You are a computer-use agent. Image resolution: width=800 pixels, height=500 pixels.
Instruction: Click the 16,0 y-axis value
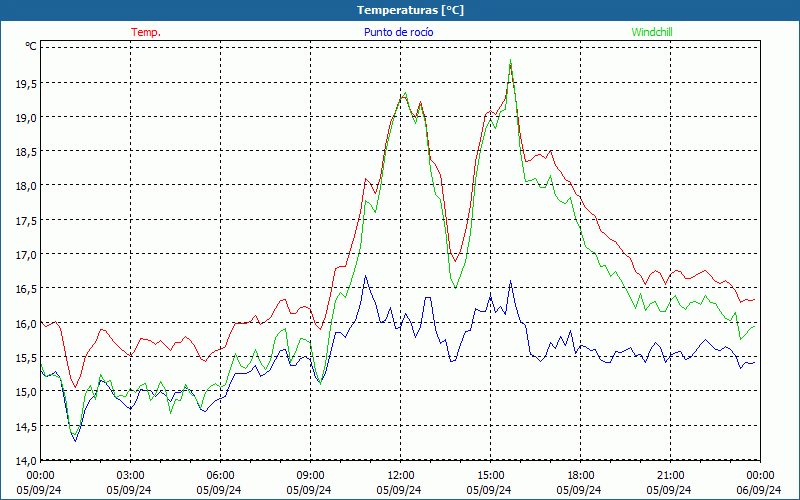pyautogui.click(x=27, y=324)
